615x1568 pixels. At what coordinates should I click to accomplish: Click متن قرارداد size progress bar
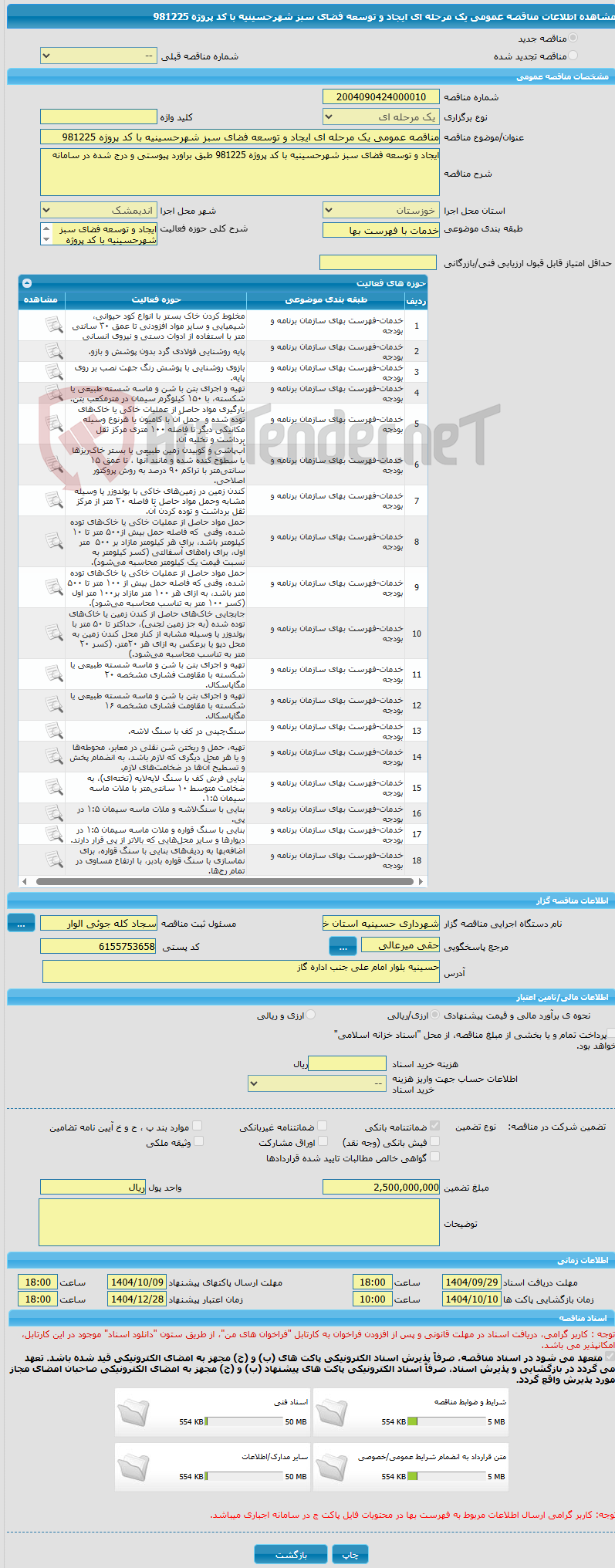coord(446,1476)
